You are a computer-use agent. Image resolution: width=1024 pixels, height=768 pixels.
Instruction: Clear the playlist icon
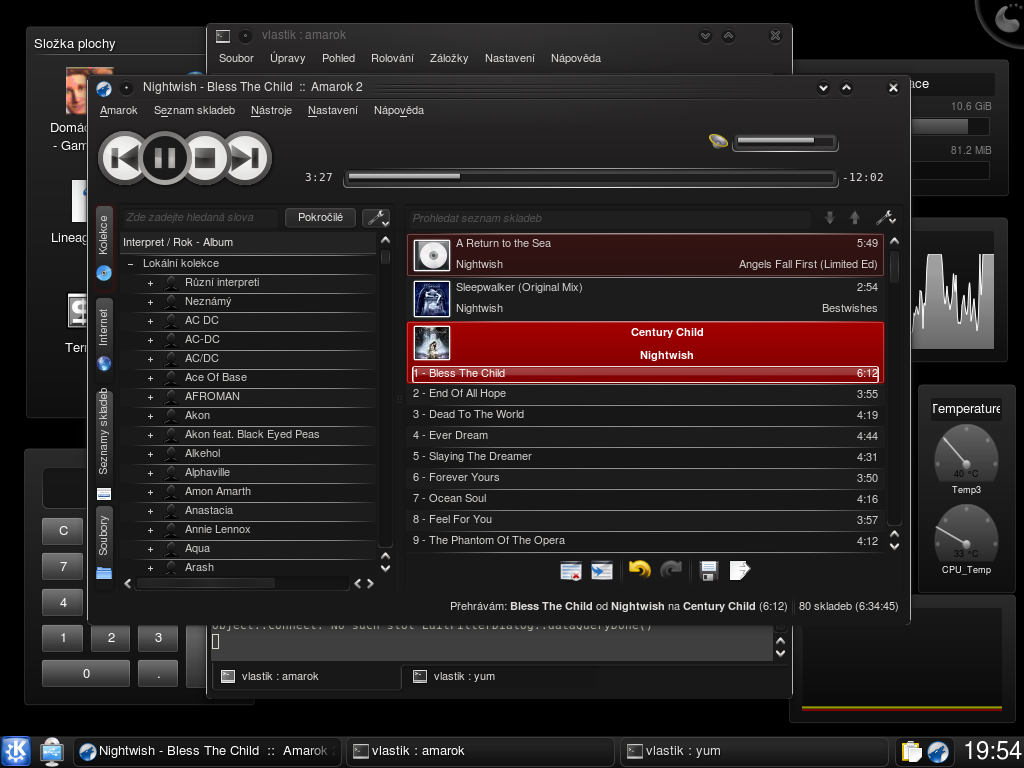[x=571, y=570]
